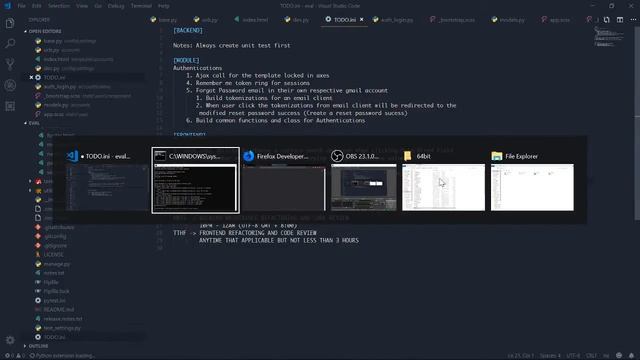Select the OBS 23.1.0 window thumbnail
640x360 pixels.
tap(364, 180)
